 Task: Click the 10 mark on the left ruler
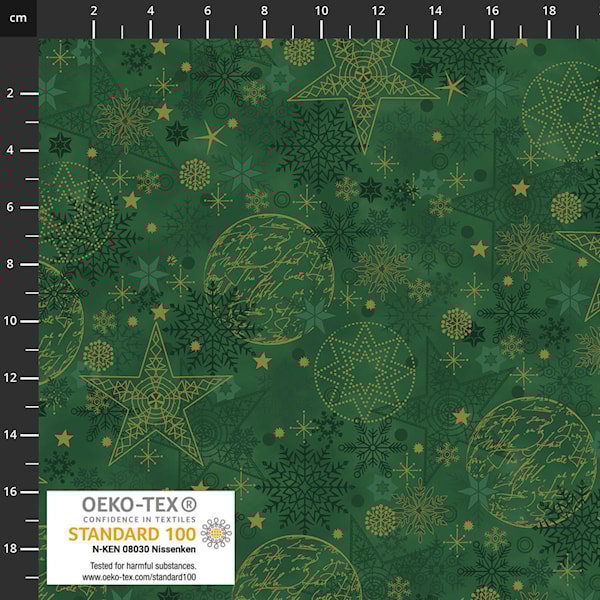point(10,321)
